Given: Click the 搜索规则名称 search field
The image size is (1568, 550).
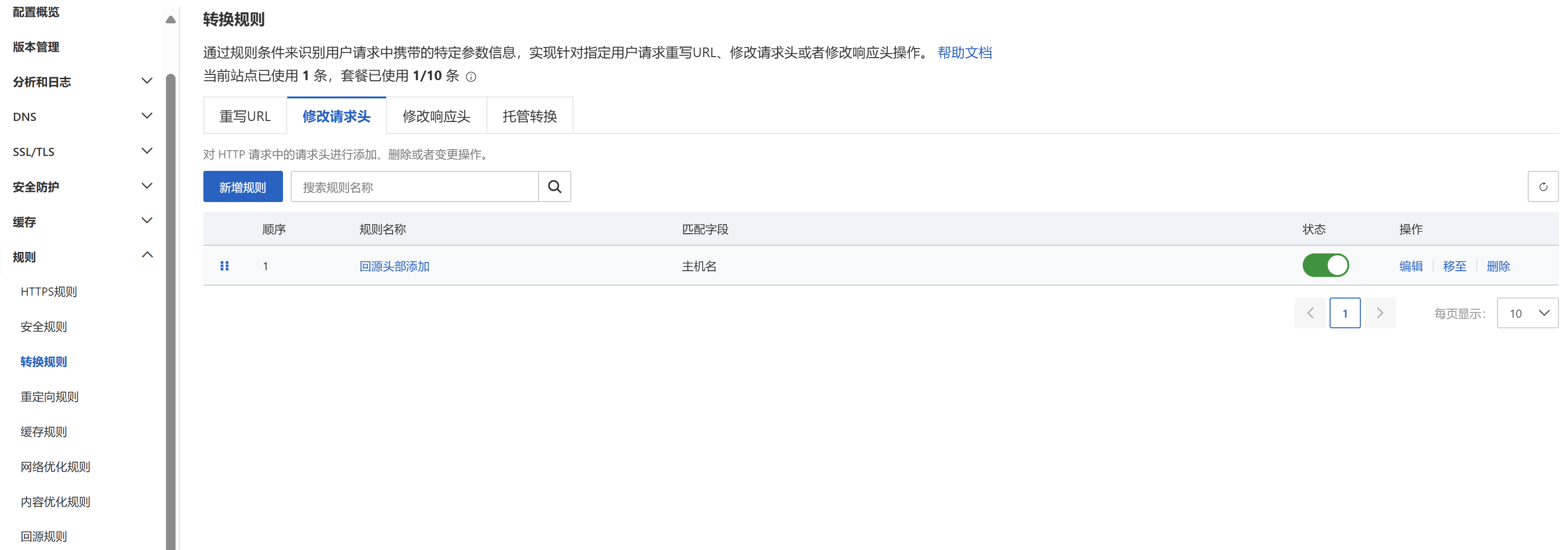Looking at the screenshot, I should click(x=414, y=187).
